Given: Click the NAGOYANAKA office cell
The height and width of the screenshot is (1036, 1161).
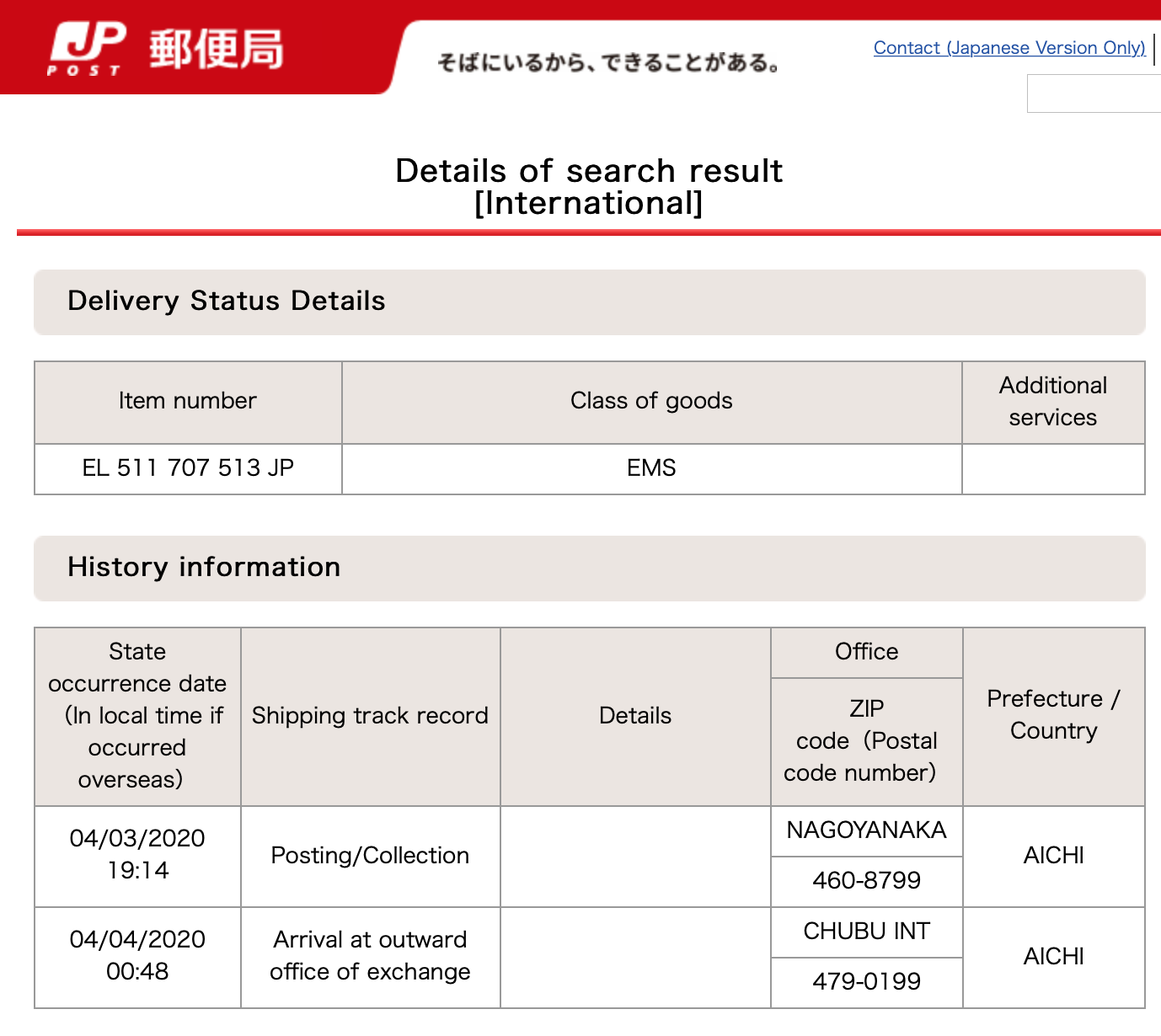Looking at the screenshot, I should pyautogui.click(x=866, y=830).
